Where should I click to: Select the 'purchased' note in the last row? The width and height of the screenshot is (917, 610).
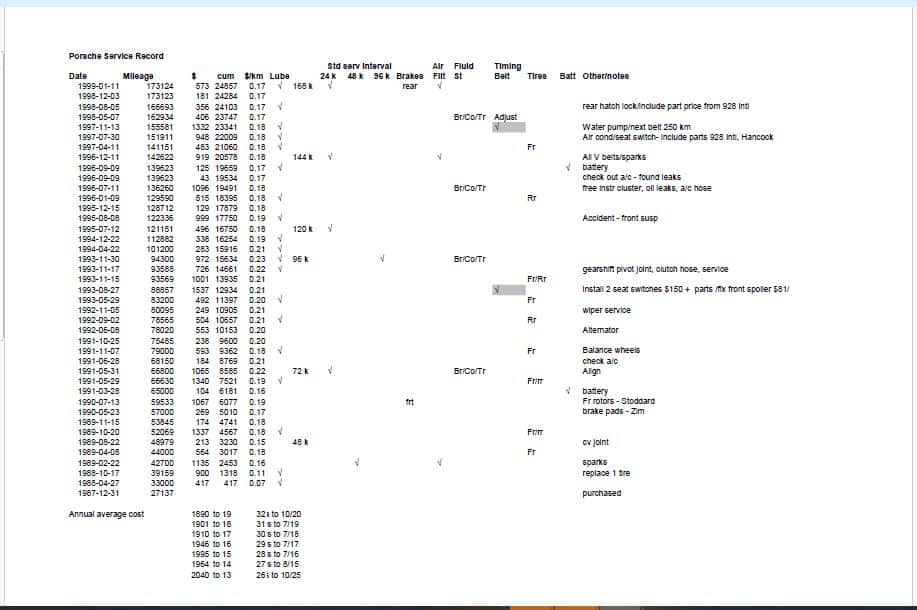pos(601,493)
